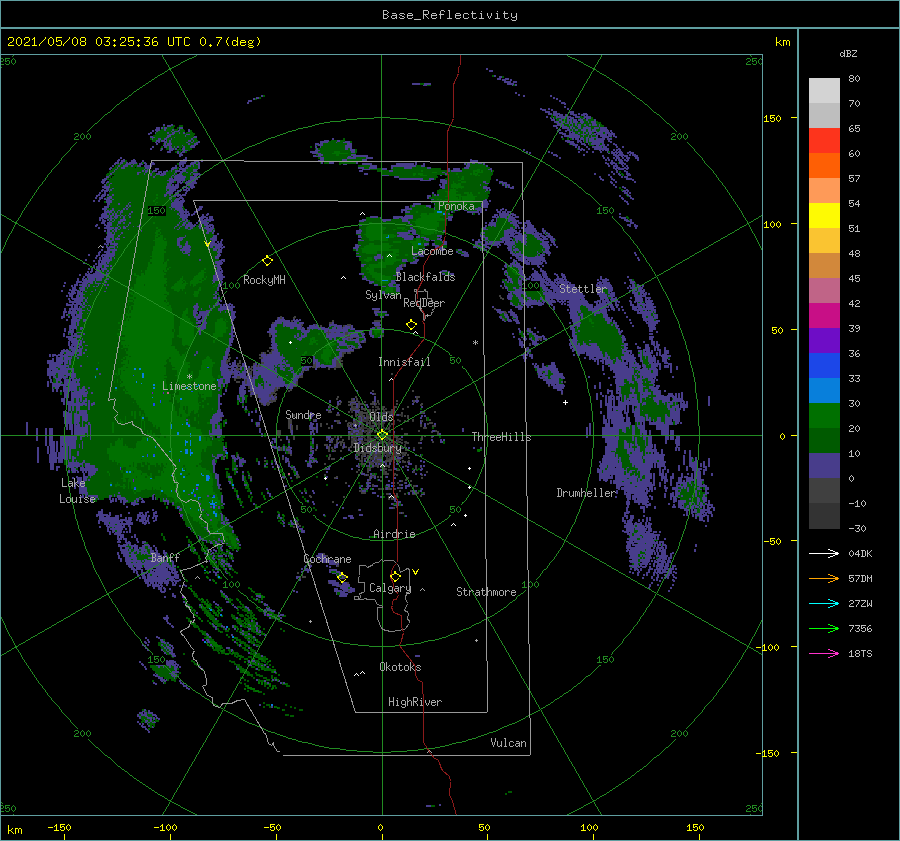Click the green 7356 arrow in legend
The image size is (900, 841).
824,629
